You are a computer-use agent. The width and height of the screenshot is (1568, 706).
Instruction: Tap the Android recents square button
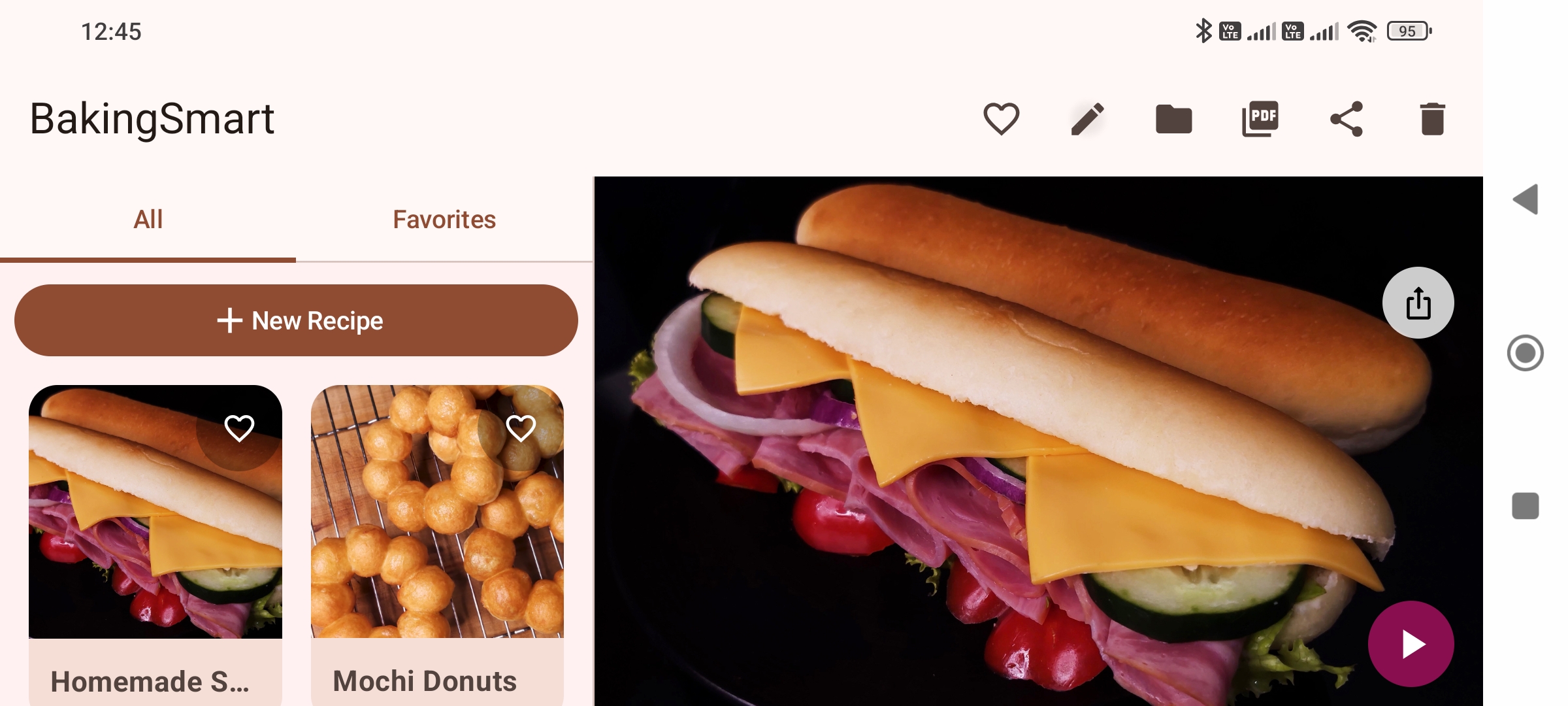point(1526,506)
